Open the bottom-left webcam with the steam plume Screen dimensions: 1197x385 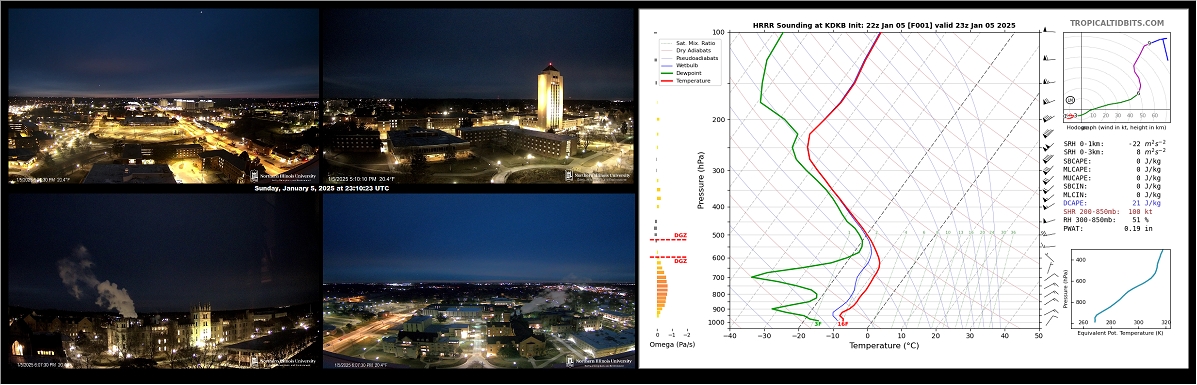(163, 281)
